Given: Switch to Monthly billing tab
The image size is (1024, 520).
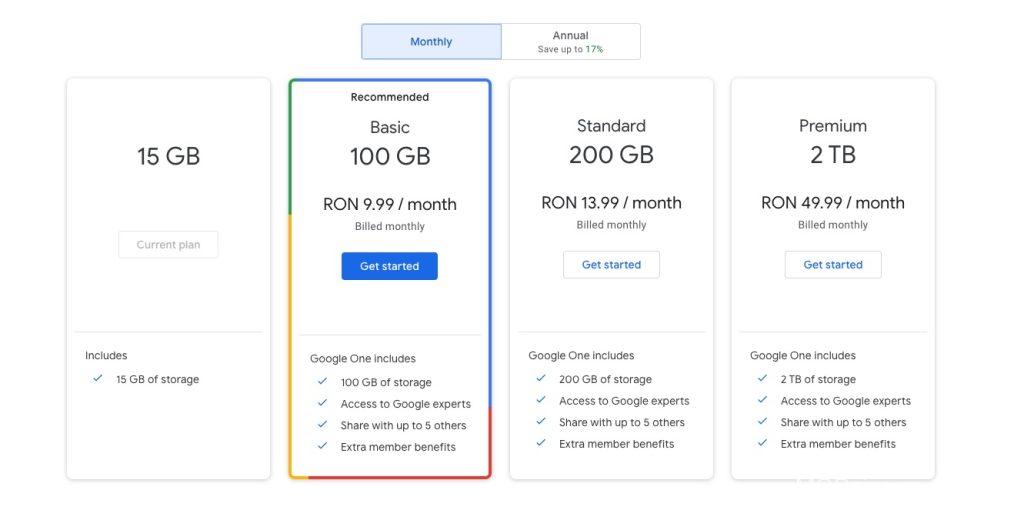Looking at the screenshot, I should (431, 42).
